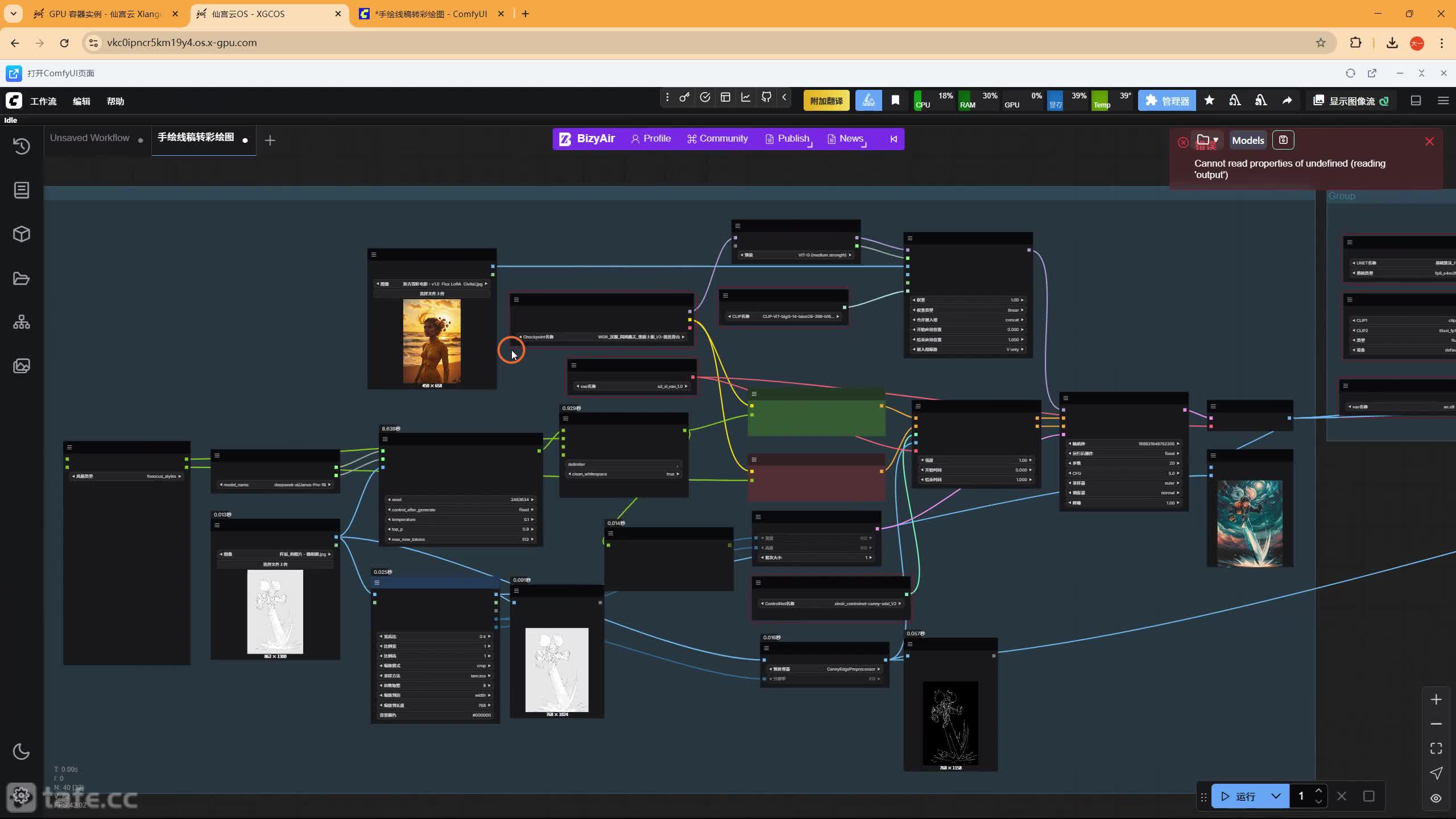Open the notes list sidebar icon

point(22,190)
